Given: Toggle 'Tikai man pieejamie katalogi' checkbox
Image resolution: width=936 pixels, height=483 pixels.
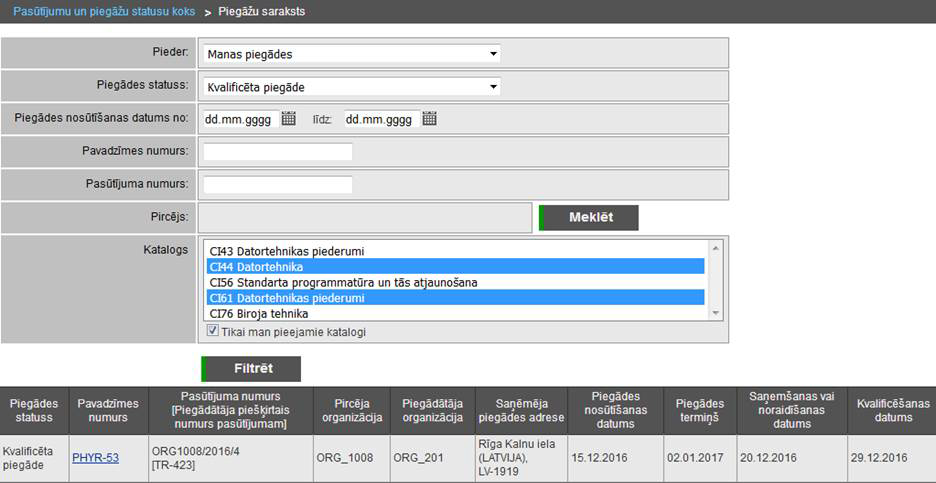Looking at the screenshot, I should click(212, 331).
